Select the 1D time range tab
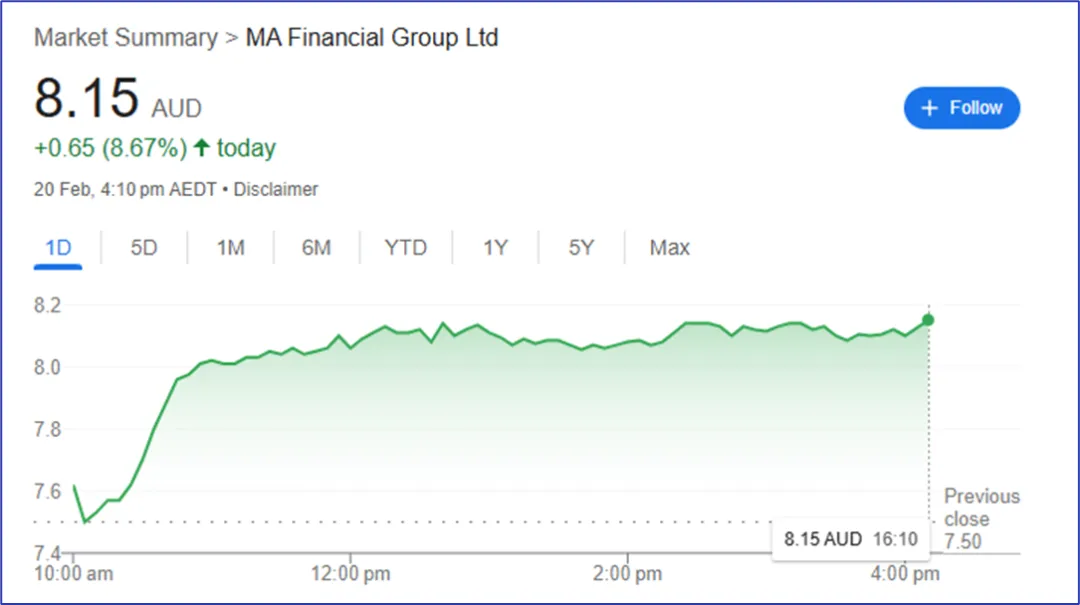 coord(58,248)
